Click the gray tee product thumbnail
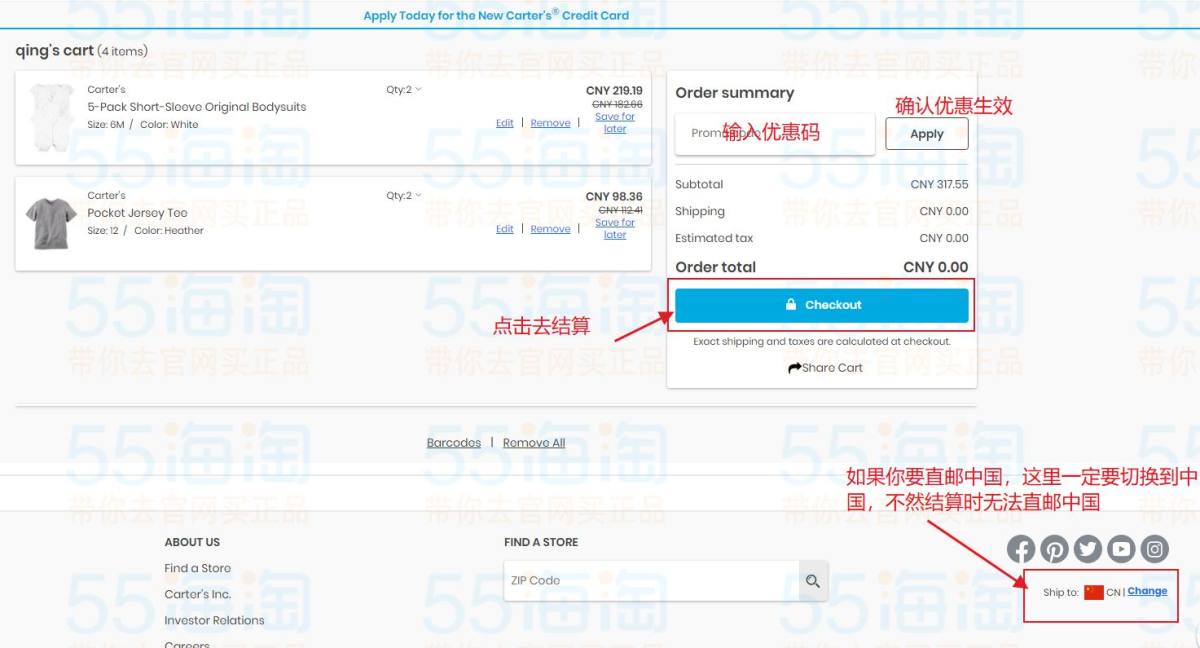Screen dimensions: 1200x648 point(51,223)
